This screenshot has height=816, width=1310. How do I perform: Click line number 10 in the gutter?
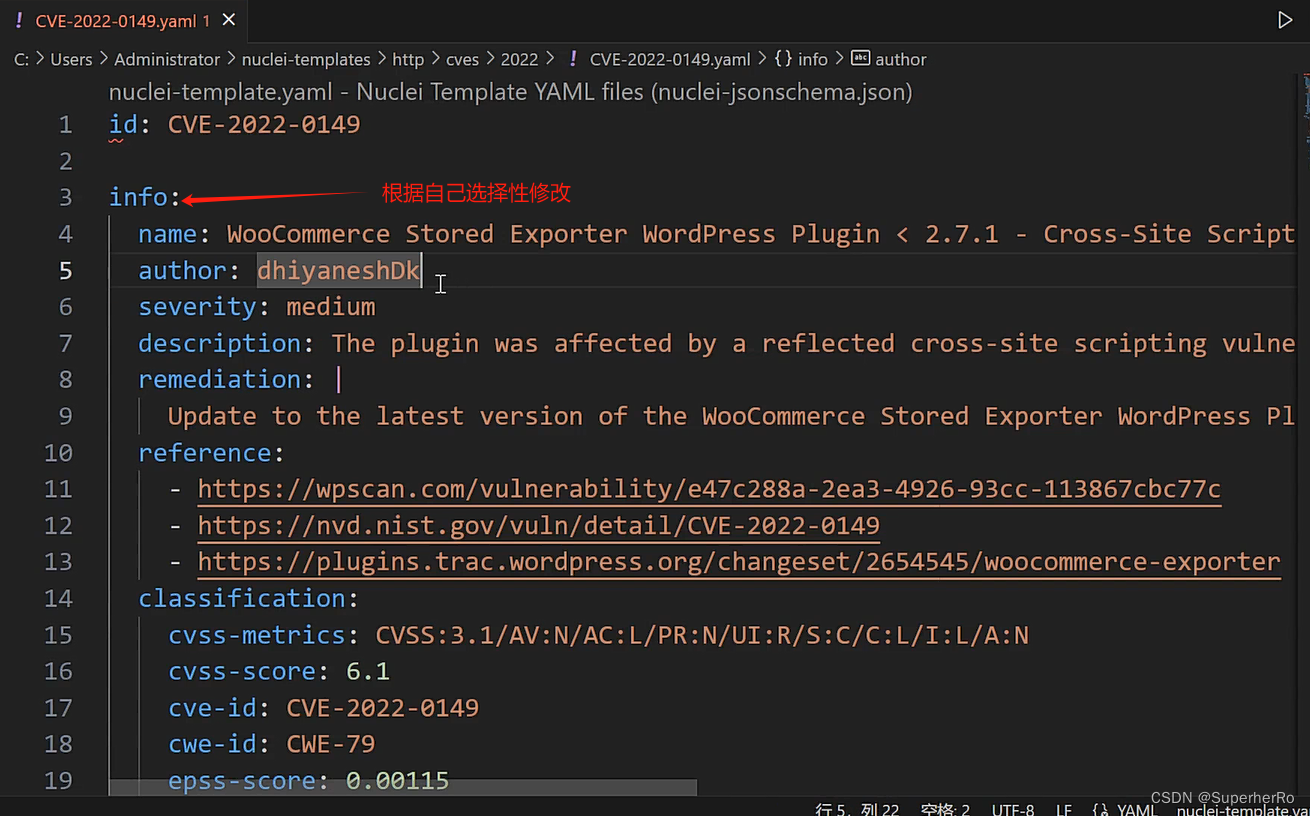click(x=59, y=452)
